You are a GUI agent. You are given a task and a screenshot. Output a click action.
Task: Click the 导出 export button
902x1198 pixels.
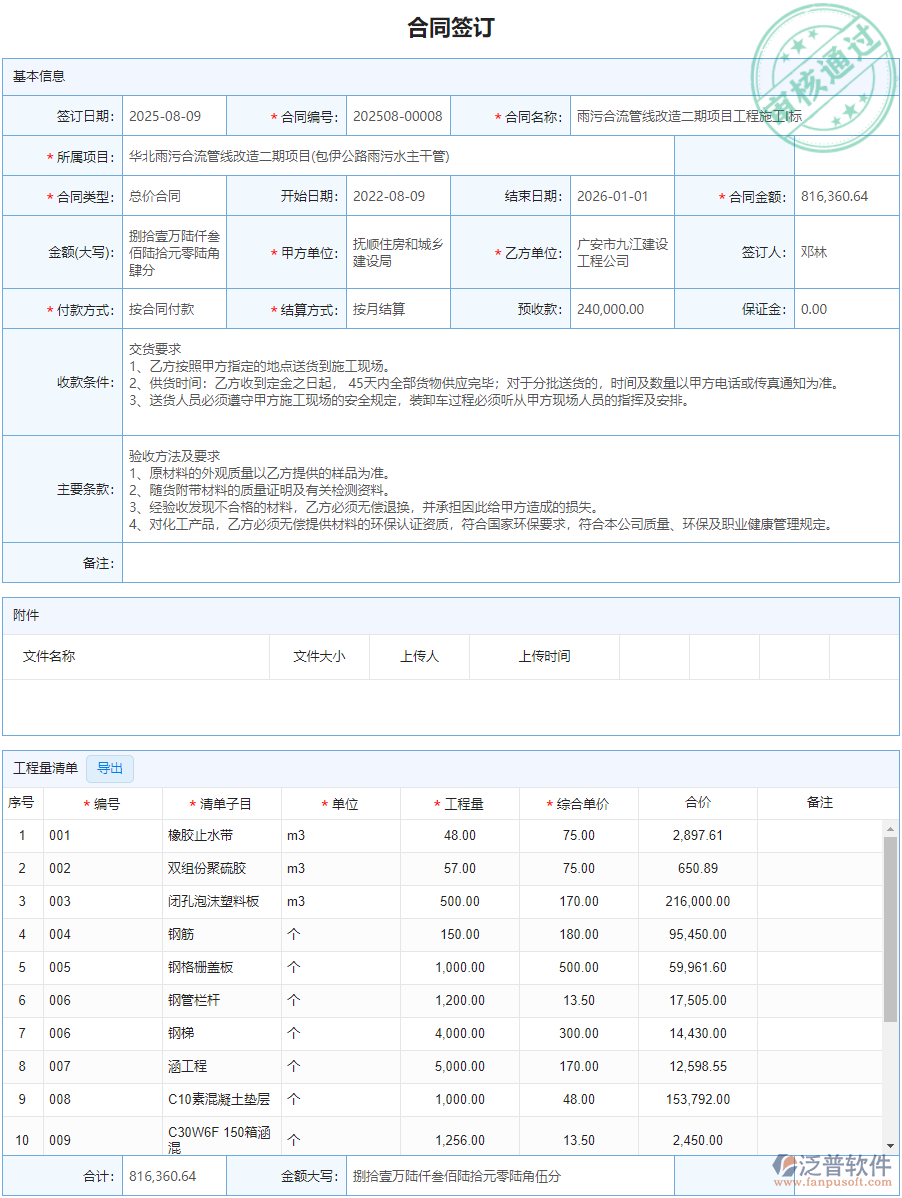point(110,768)
